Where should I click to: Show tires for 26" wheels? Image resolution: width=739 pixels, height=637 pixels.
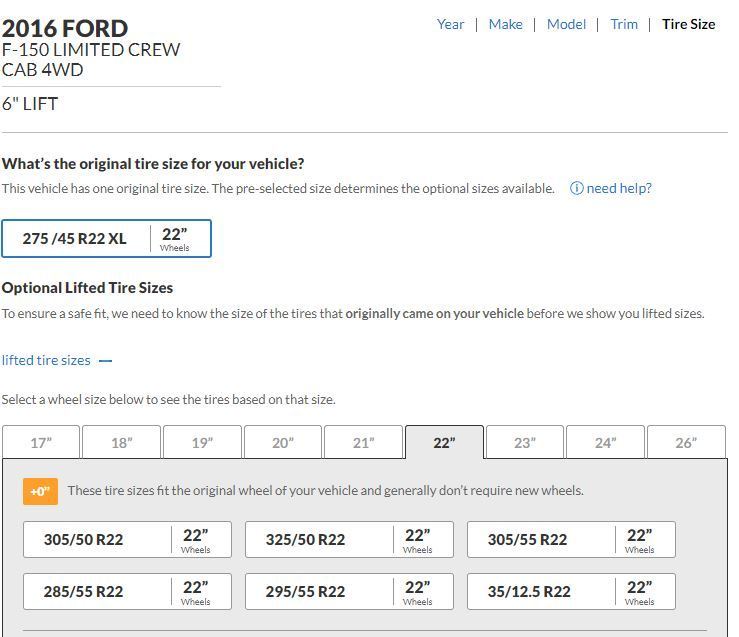click(x=686, y=442)
